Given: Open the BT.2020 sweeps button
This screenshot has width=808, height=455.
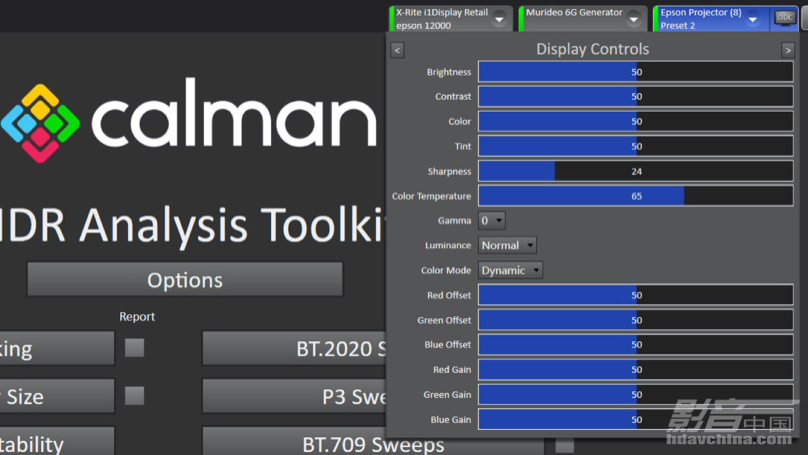Looking at the screenshot, I should 294,348.
